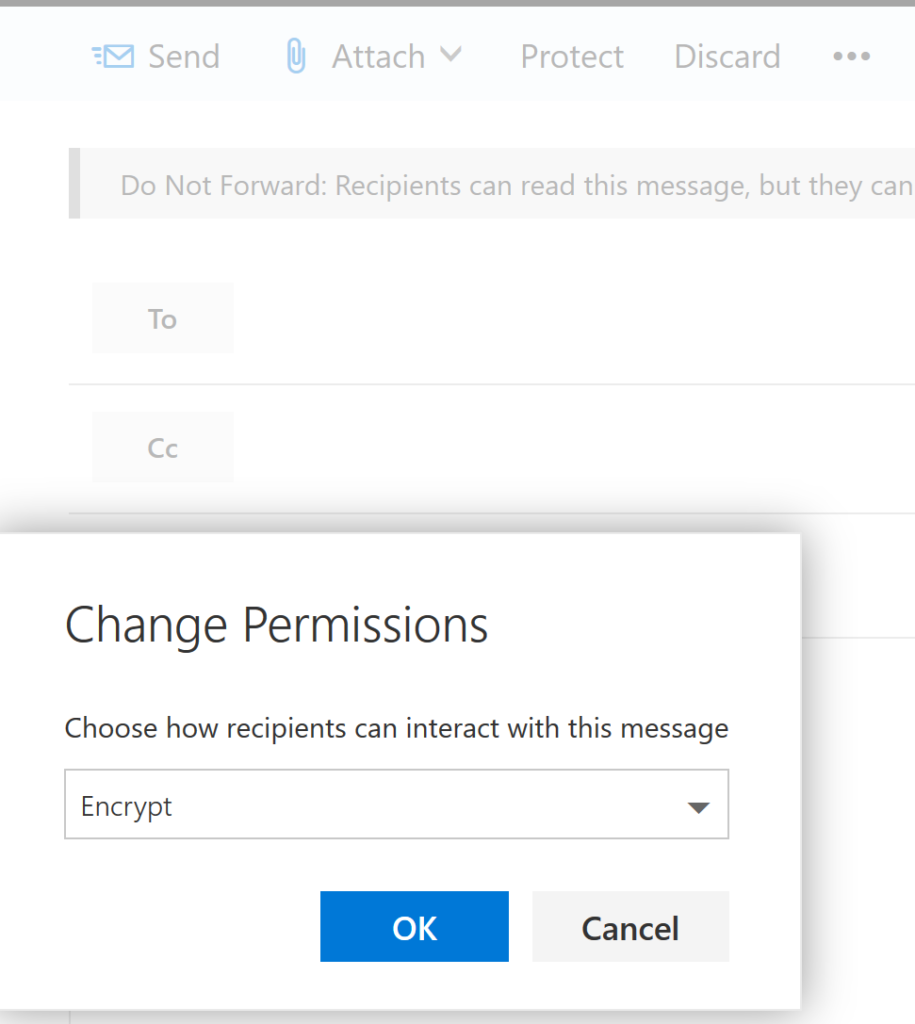Image resolution: width=915 pixels, height=1024 pixels.
Task: Click Discard in the compose toolbar
Action: point(727,57)
